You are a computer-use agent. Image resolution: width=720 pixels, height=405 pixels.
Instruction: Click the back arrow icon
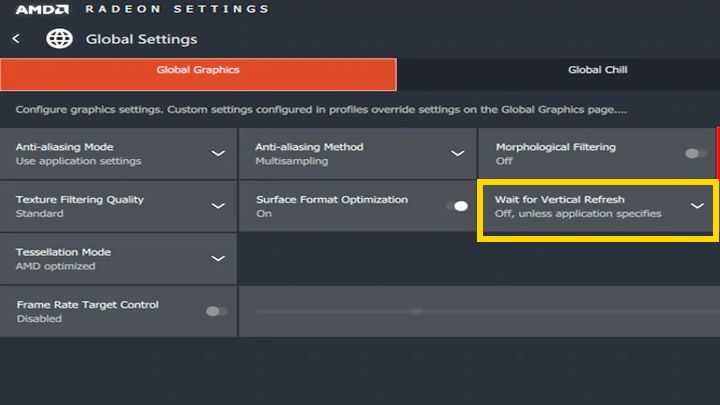tap(16, 39)
